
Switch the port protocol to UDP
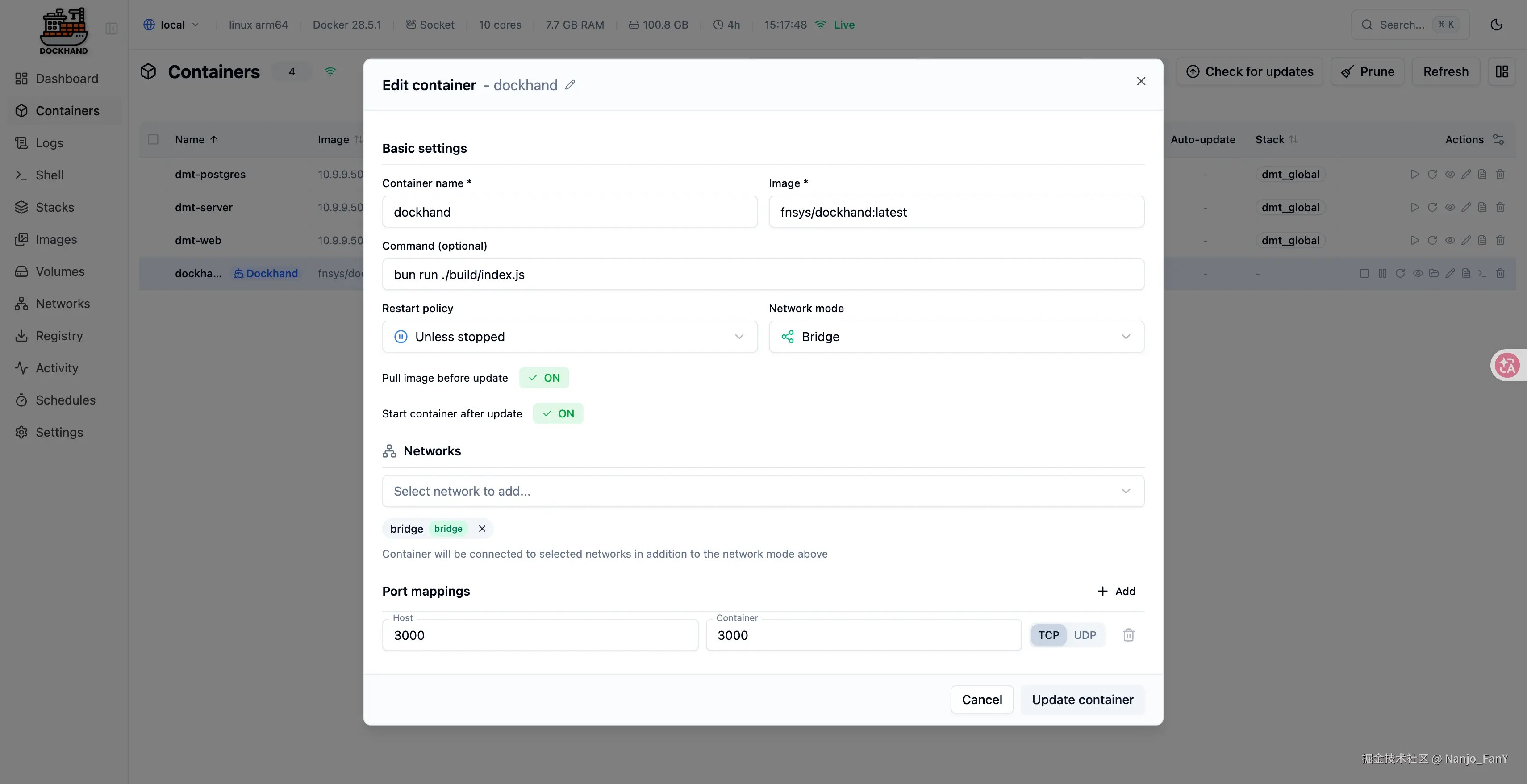pos(1084,635)
